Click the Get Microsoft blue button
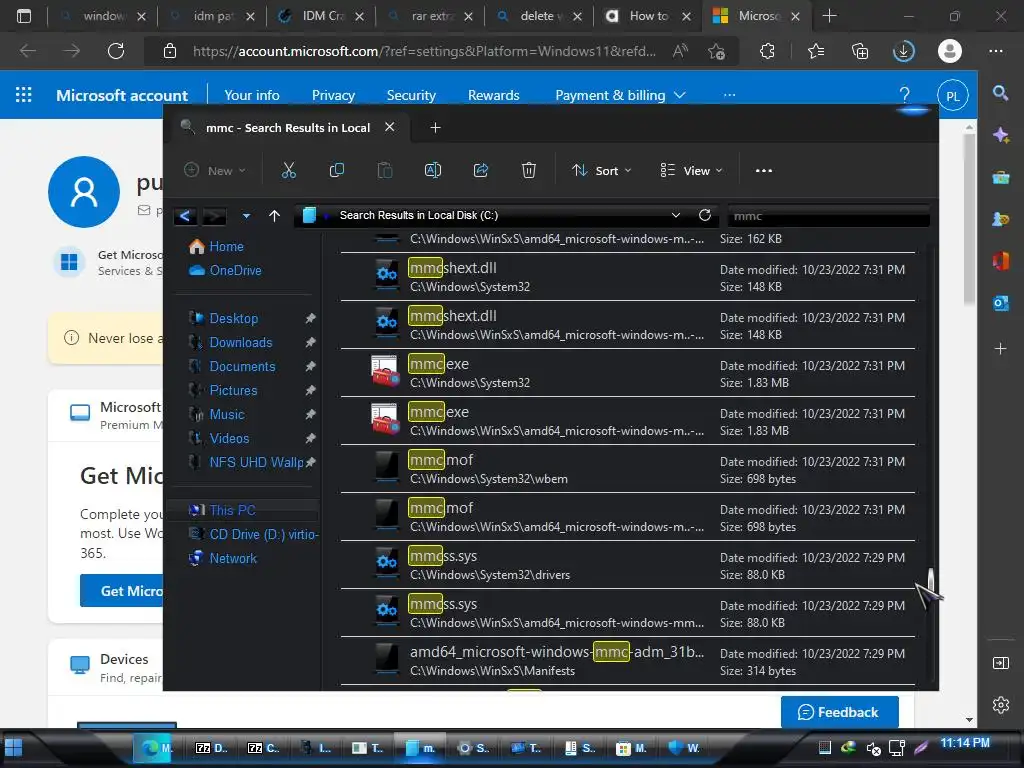1024x768 pixels. point(123,590)
